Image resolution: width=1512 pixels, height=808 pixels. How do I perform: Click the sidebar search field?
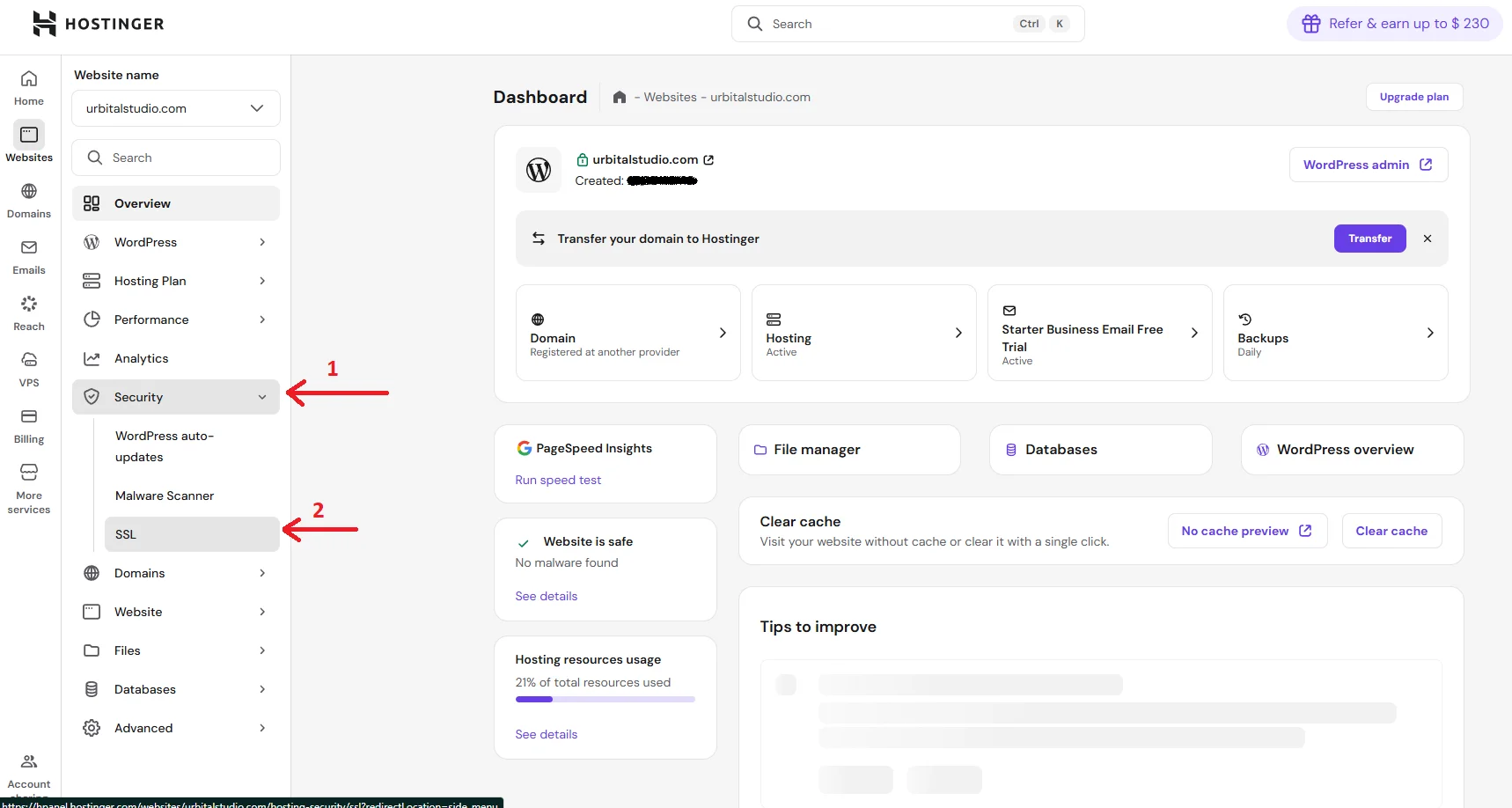[176, 157]
